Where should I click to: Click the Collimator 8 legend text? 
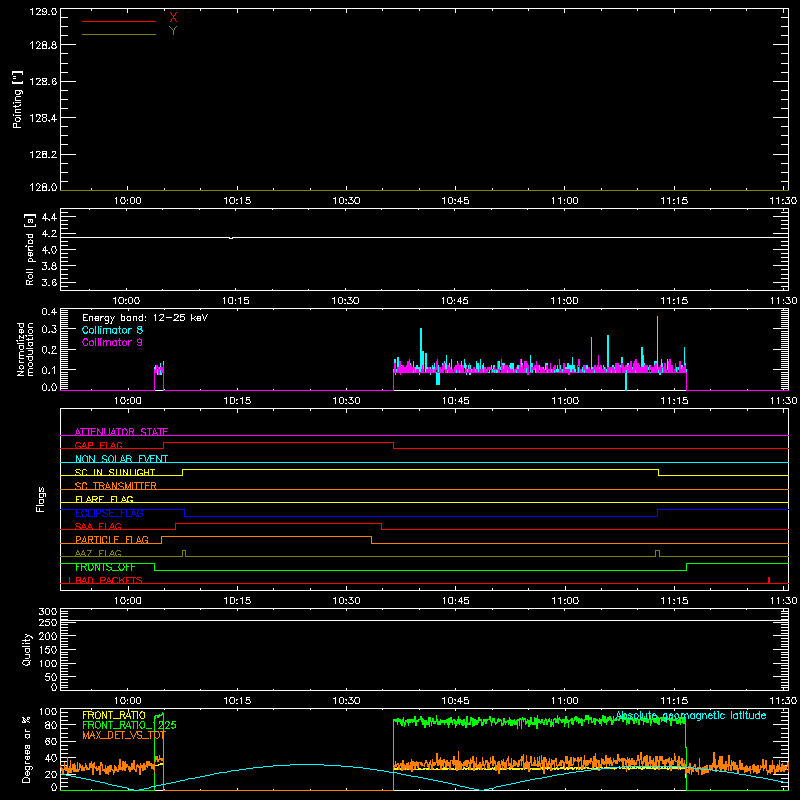coord(112,330)
